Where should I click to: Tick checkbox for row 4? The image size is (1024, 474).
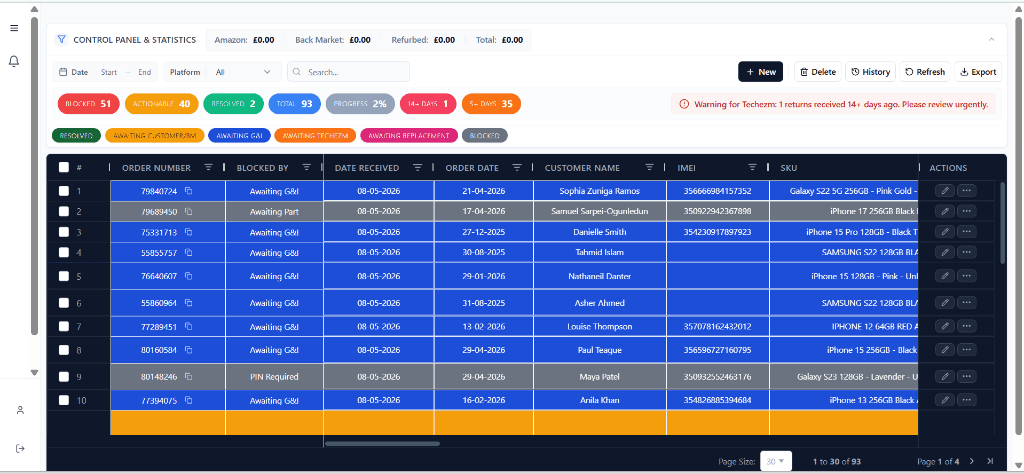coord(63,253)
